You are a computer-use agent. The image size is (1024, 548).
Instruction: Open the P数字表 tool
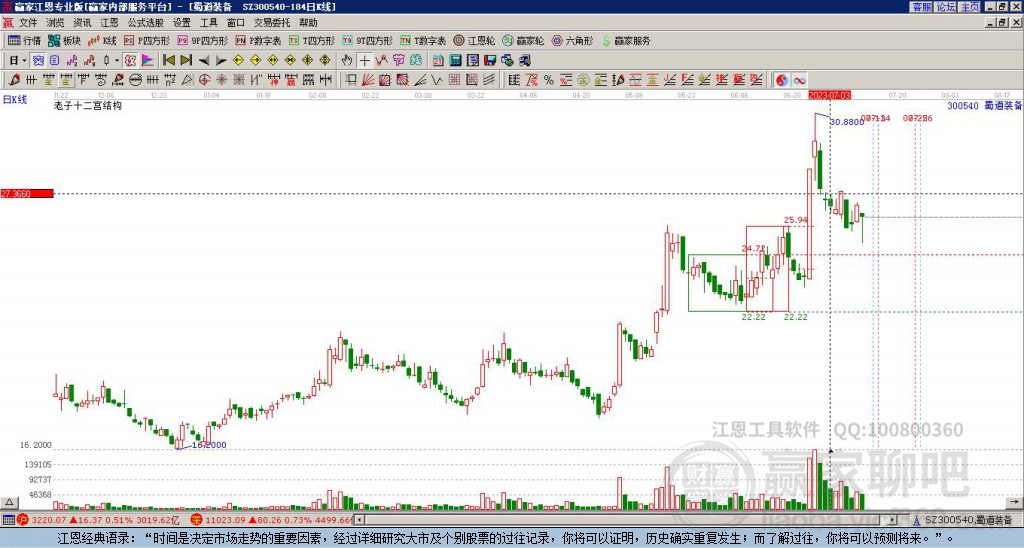click(x=258, y=40)
